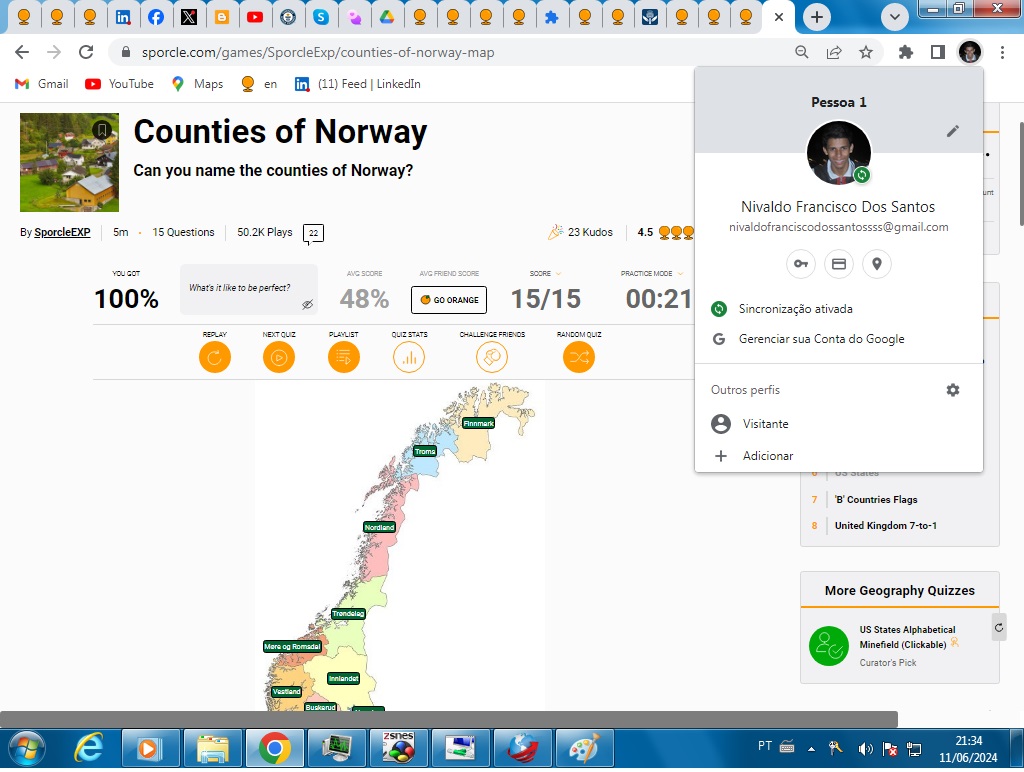Add quiz to a Playlist
The width and height of the screenshot is (1024, 772).
point(343,356)
